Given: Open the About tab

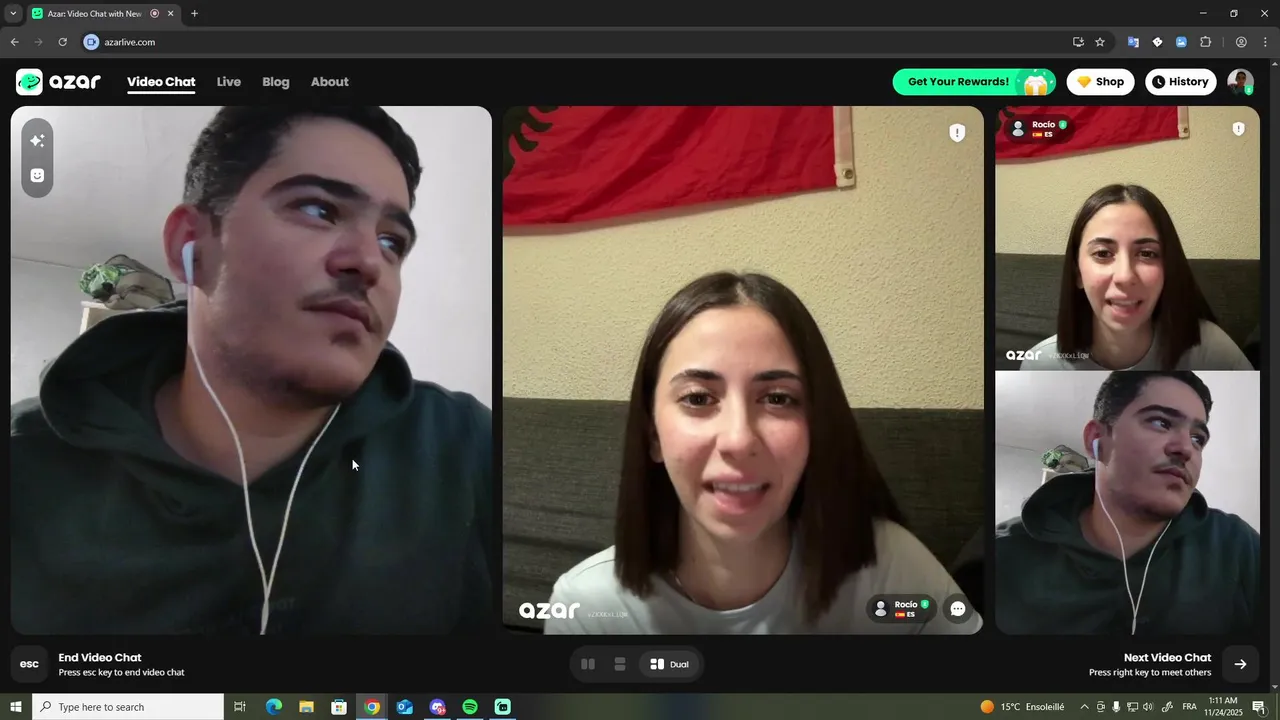Looking at the screenshot, I should pyautogui.click(x=329, y=82).
